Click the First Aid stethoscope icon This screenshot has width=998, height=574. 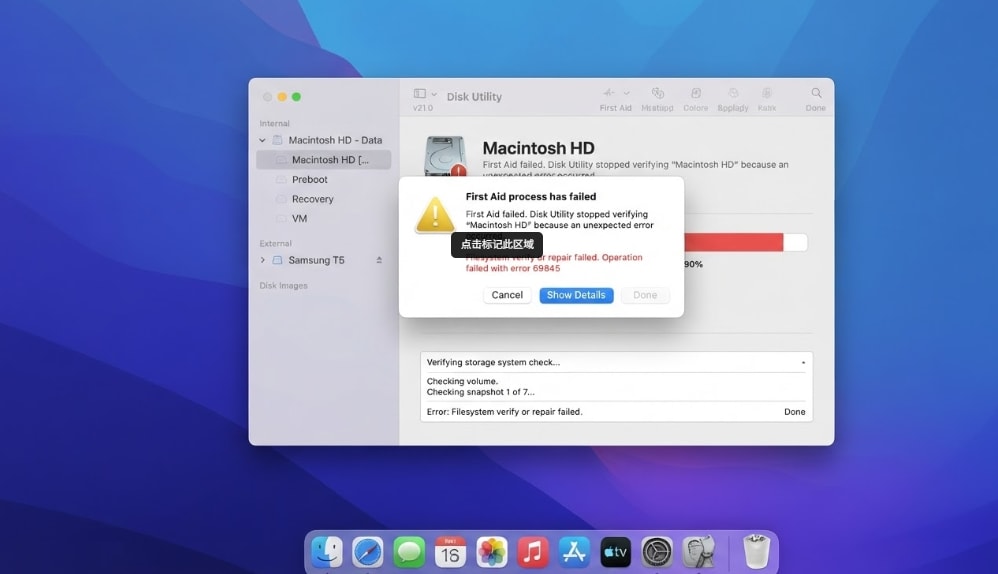pyautogui.click(x=609, y=93)
